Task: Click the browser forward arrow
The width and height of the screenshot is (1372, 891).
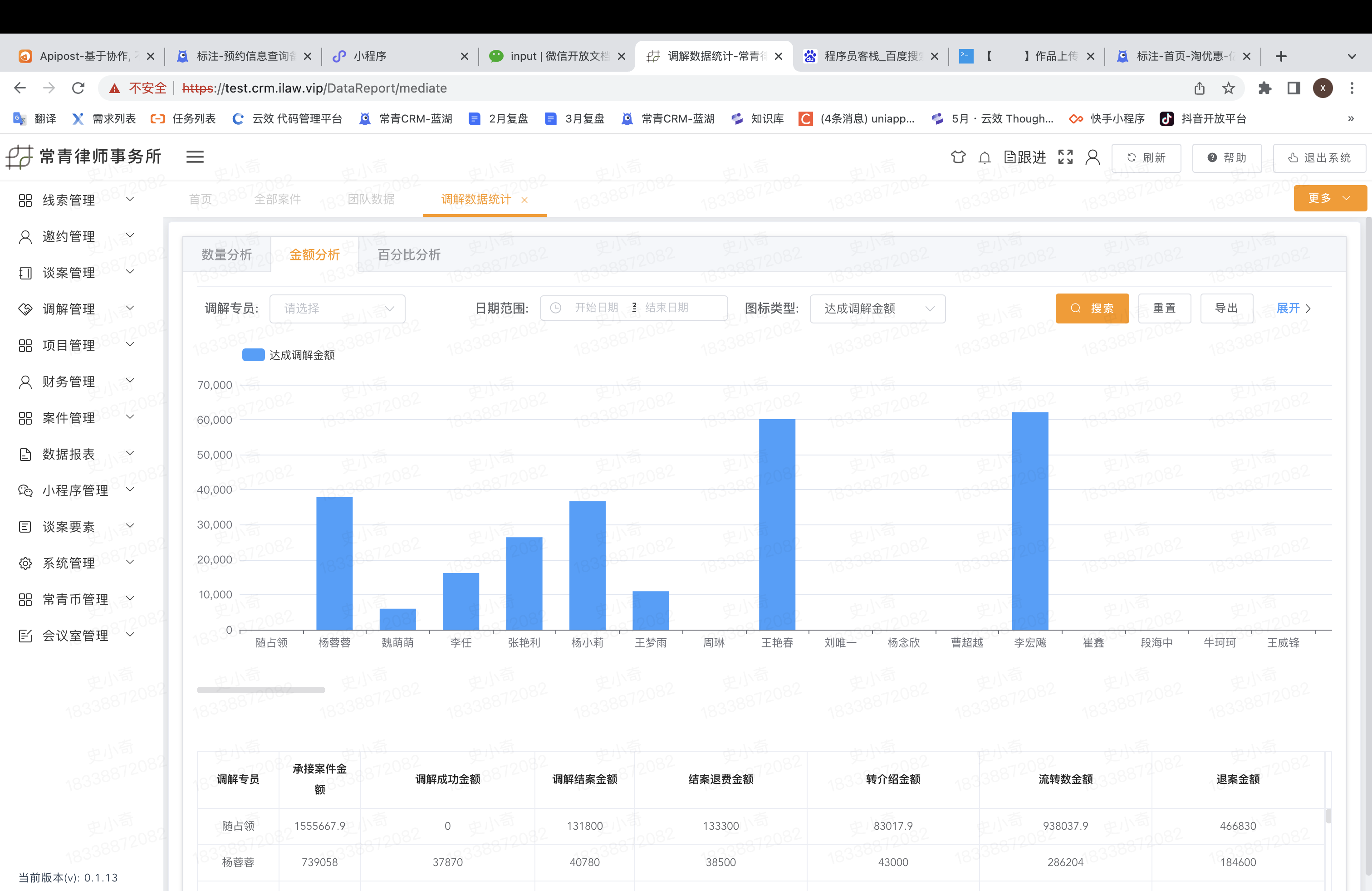Action: (x=49, y=88)
